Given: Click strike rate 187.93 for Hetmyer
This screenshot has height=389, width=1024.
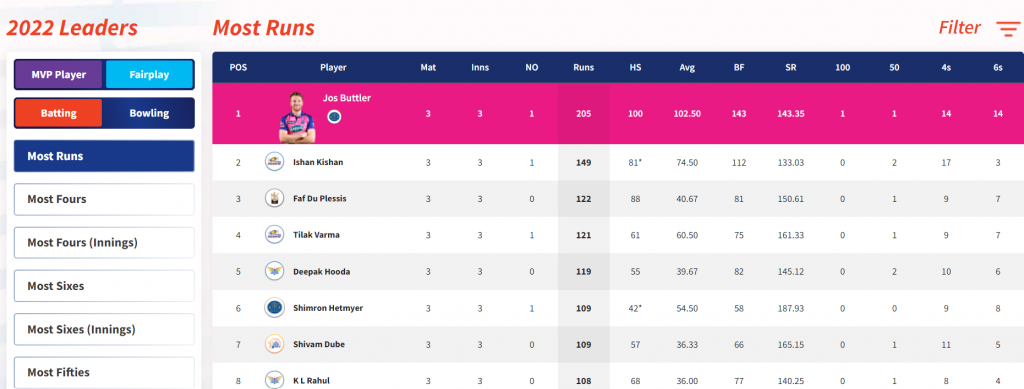Looking at the screenshot, I should pos(790,308).
